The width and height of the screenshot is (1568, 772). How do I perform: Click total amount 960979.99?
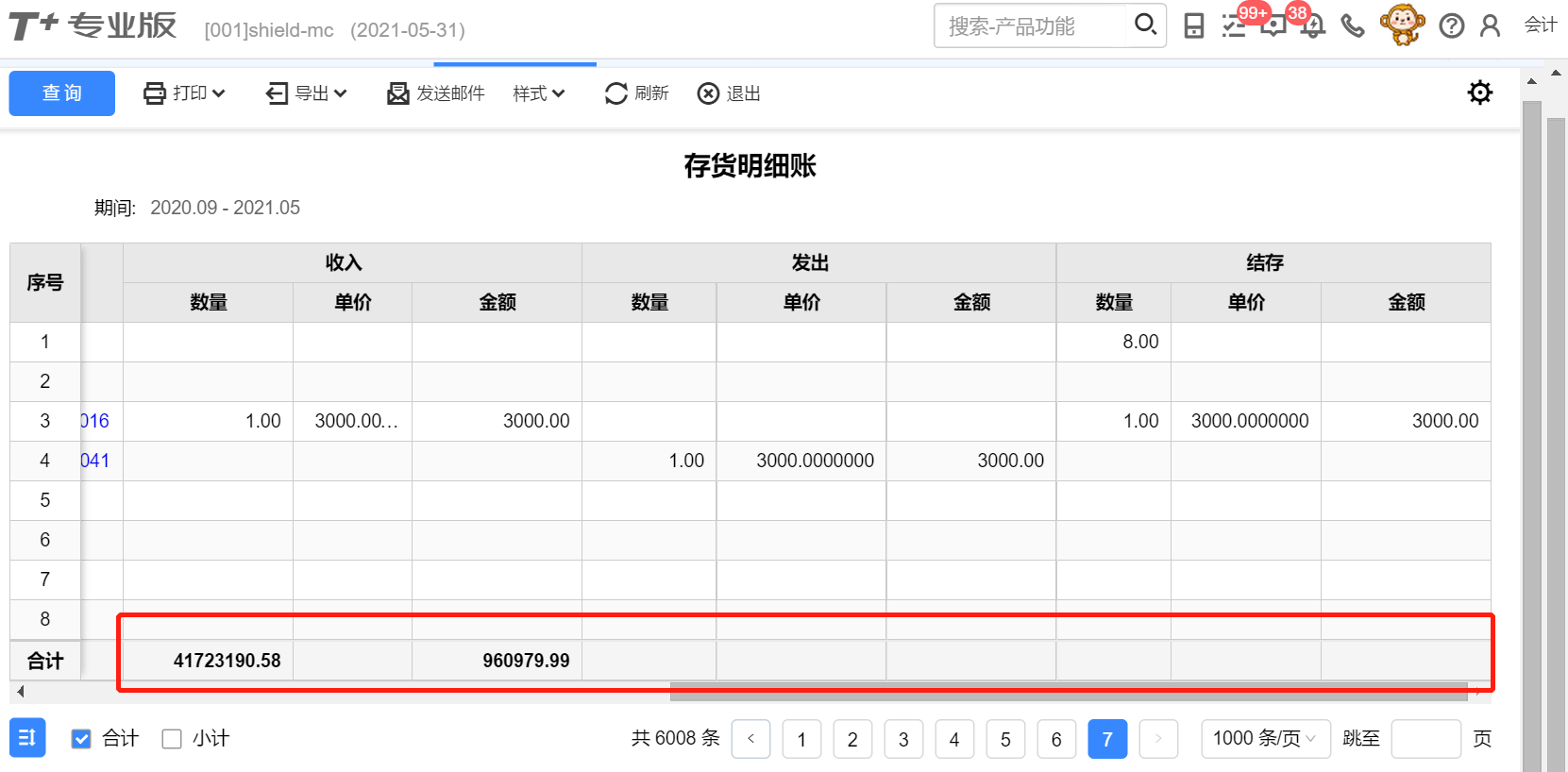tap(526, 661)
